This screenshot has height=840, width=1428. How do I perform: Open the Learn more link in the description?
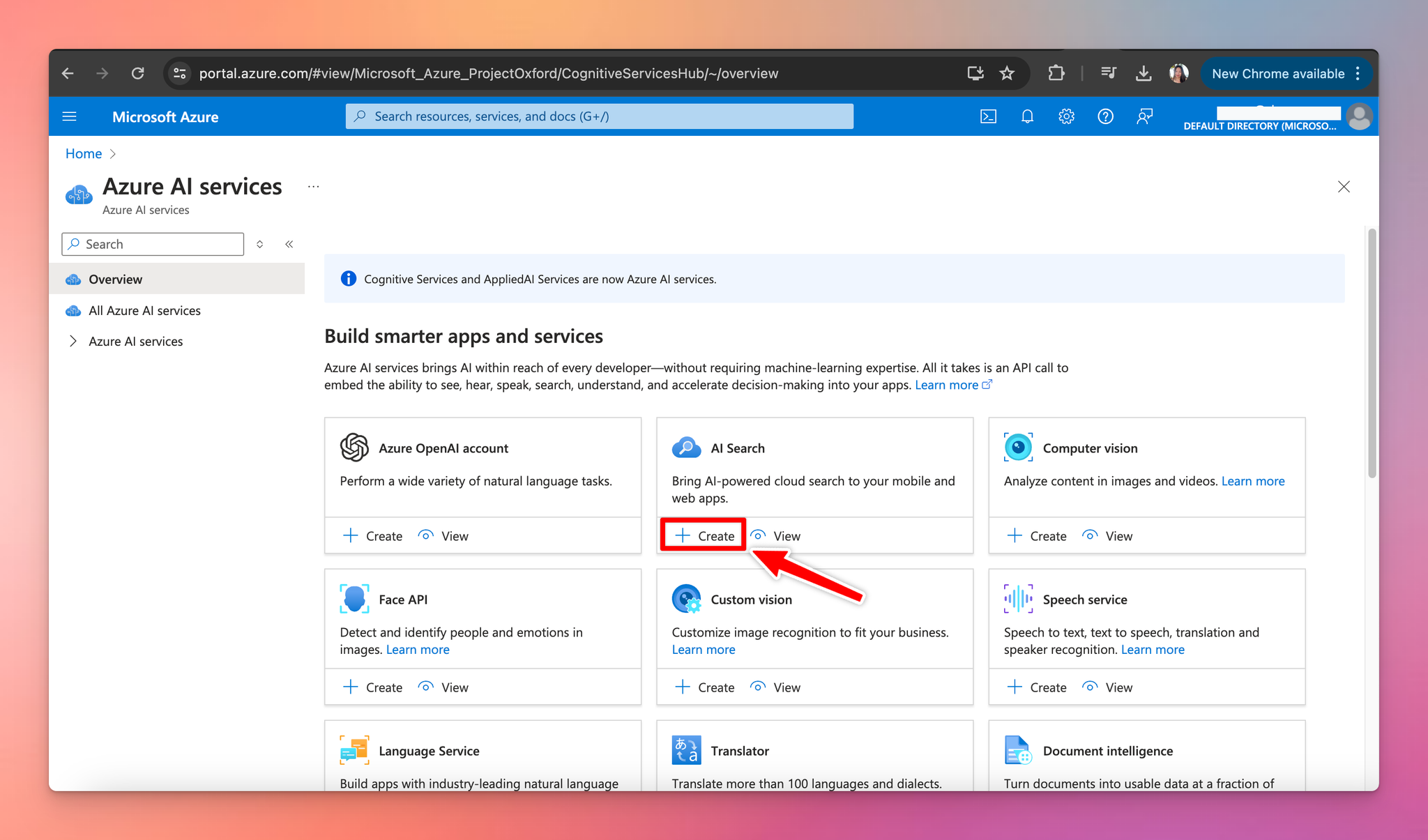(x=952, y=385)
